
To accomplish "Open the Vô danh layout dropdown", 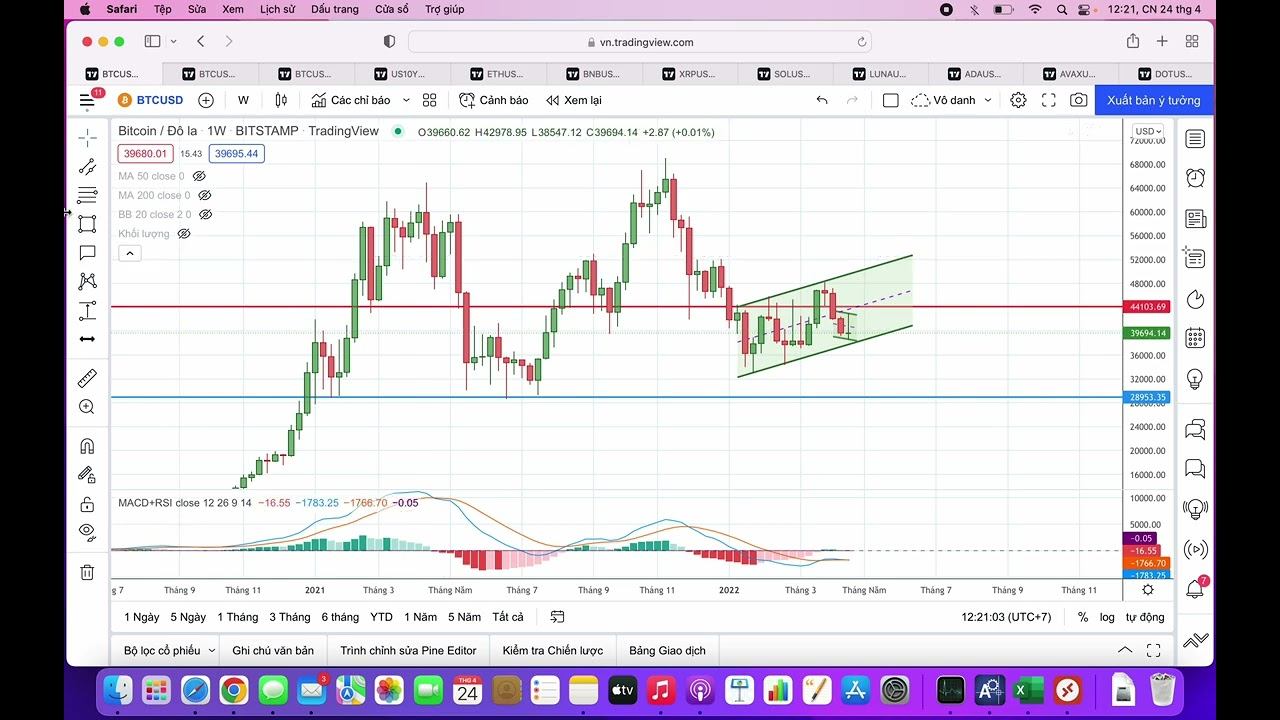I will [x=950, y=100].
